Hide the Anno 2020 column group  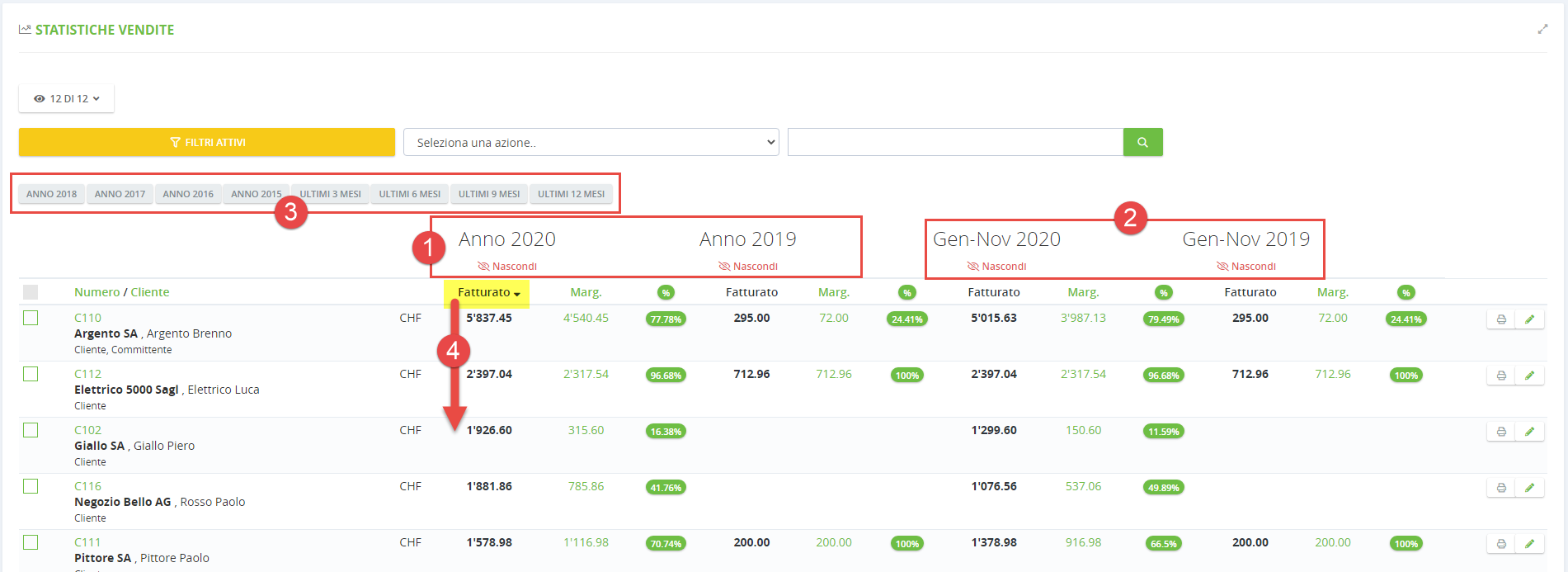click(x=507, y=266)
